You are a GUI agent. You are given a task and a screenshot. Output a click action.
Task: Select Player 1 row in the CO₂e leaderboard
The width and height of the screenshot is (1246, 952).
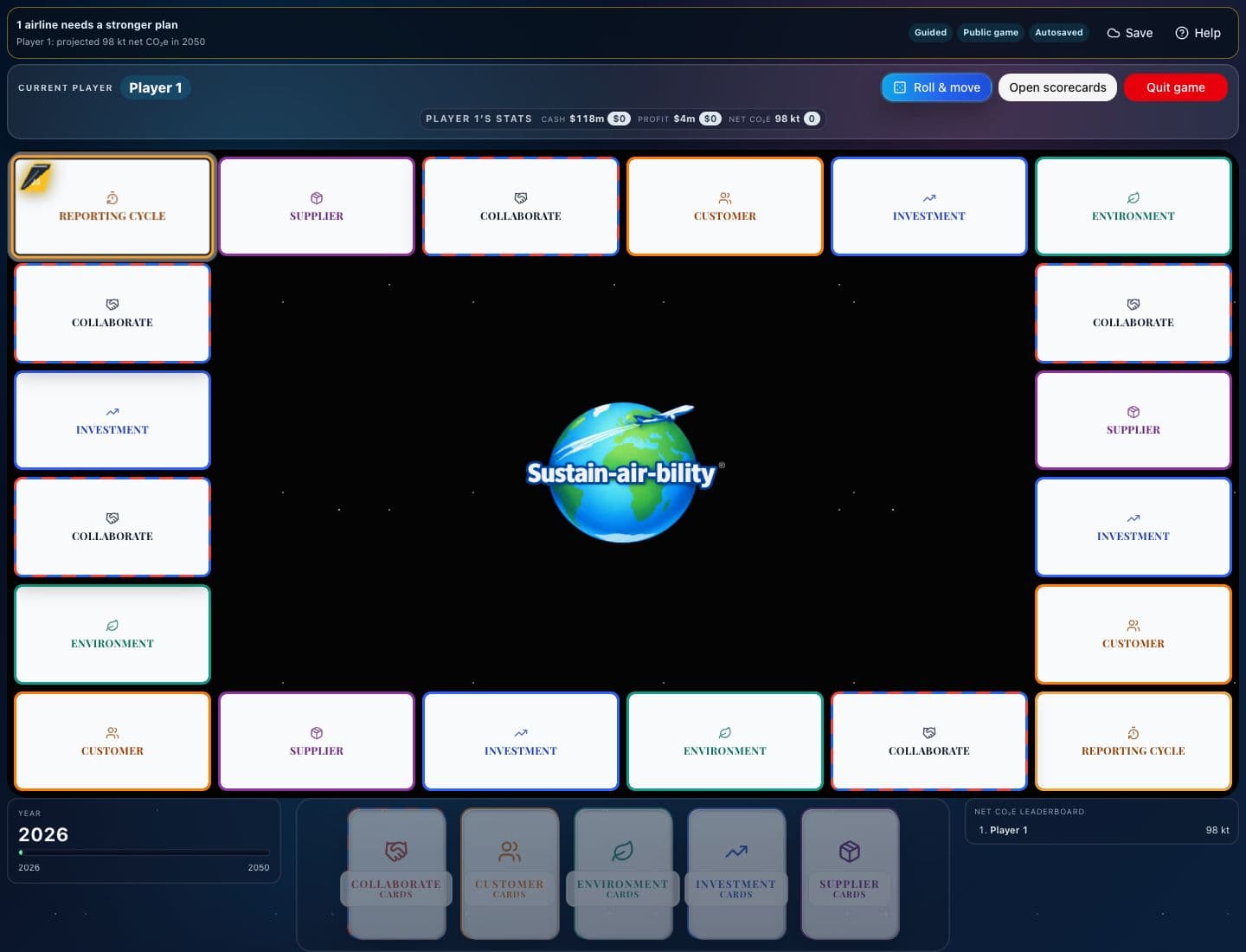click(x=1101, y=830)
